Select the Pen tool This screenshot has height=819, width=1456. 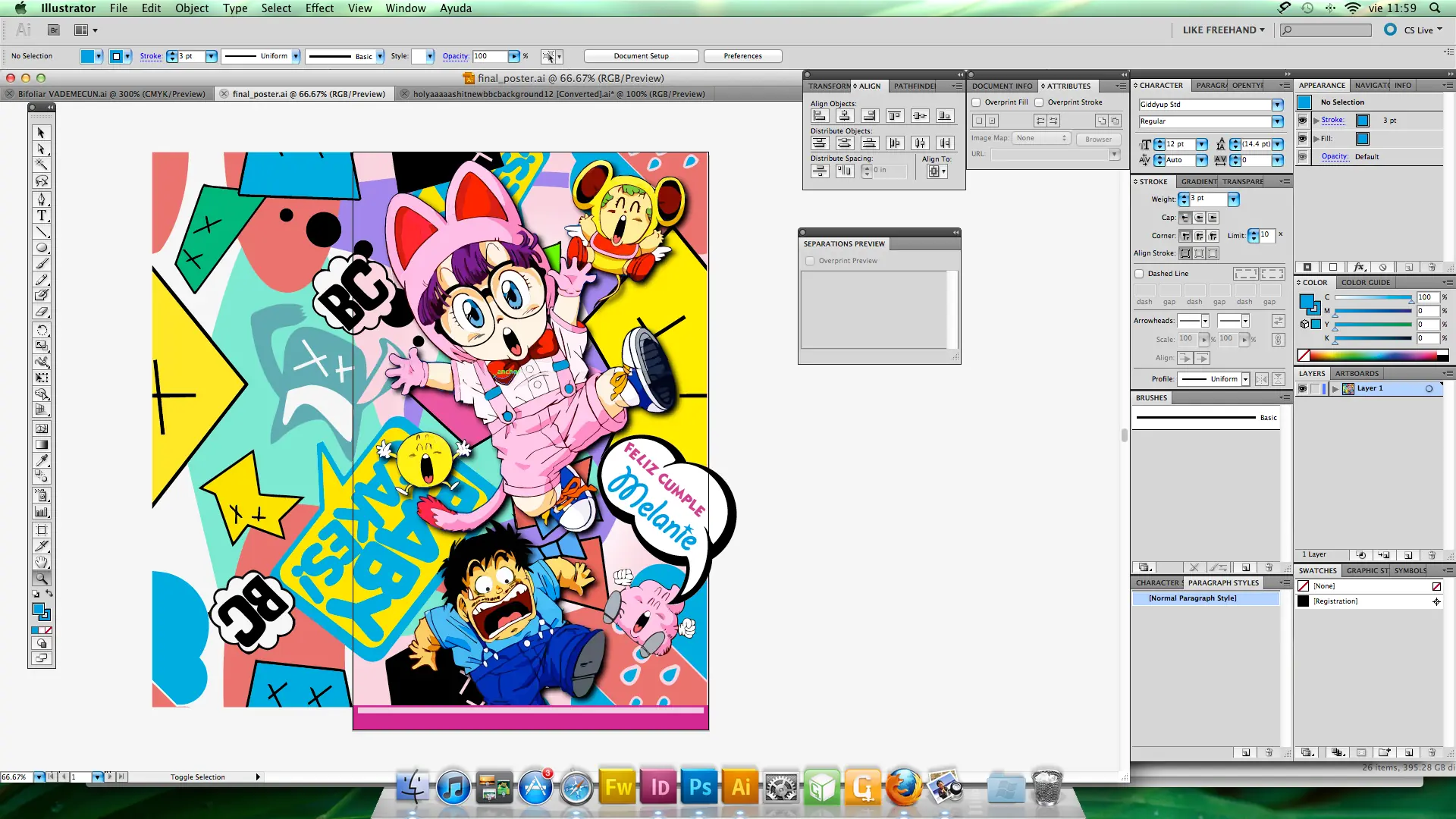tap(42, 199)
